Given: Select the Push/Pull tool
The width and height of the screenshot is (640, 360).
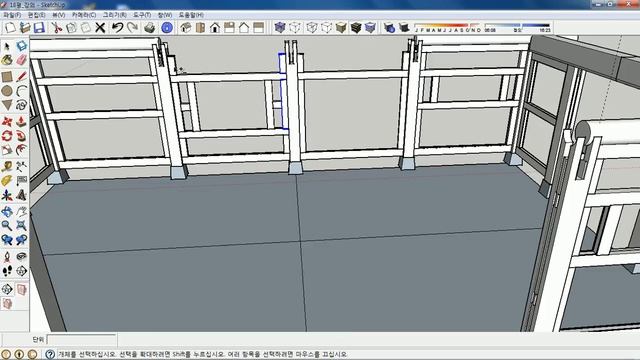Looking at the screenshot, I should [x=22, y=121].
